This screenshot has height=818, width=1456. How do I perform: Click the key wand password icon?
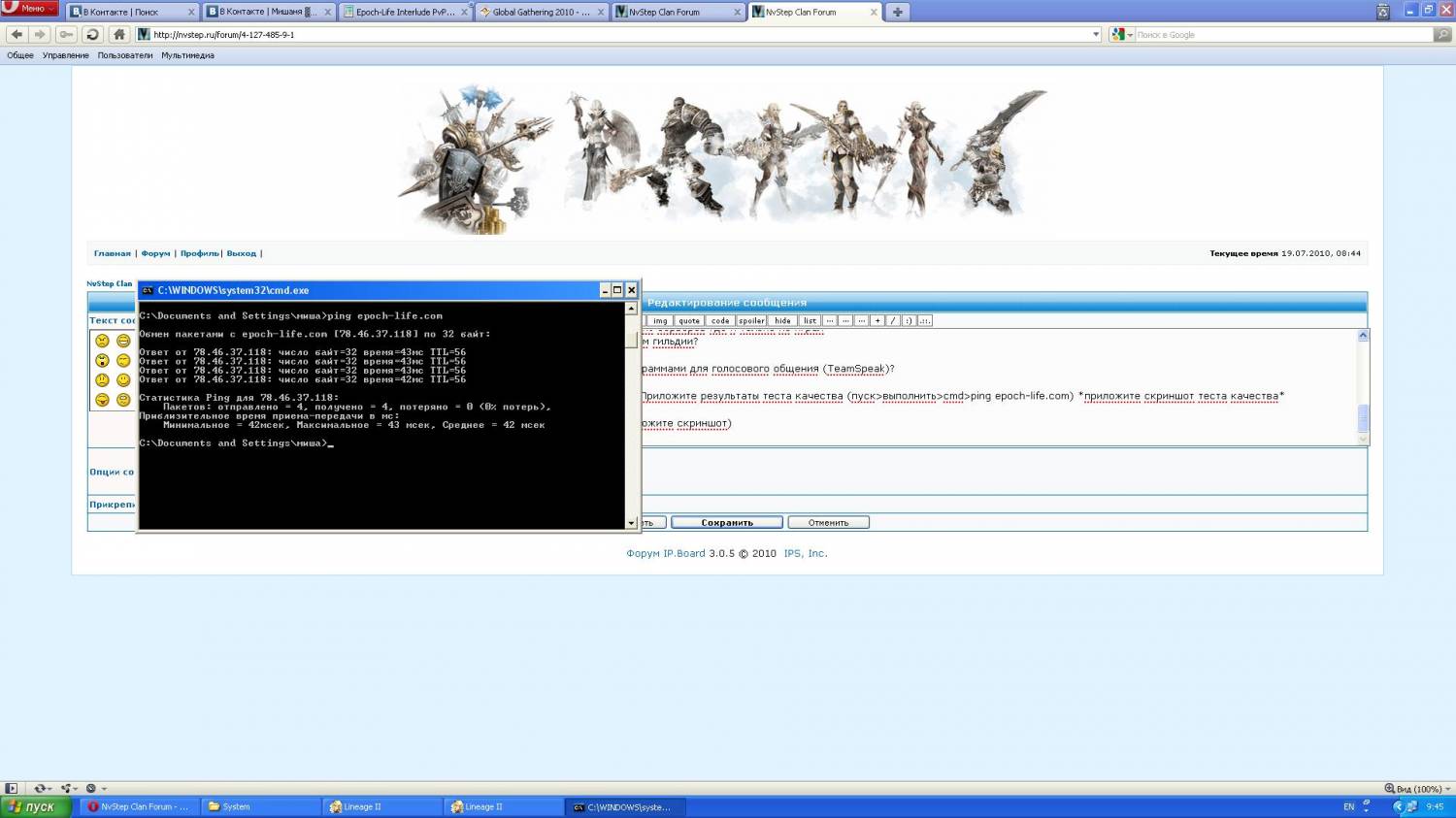pyautogui.click(x=66, y=34)
